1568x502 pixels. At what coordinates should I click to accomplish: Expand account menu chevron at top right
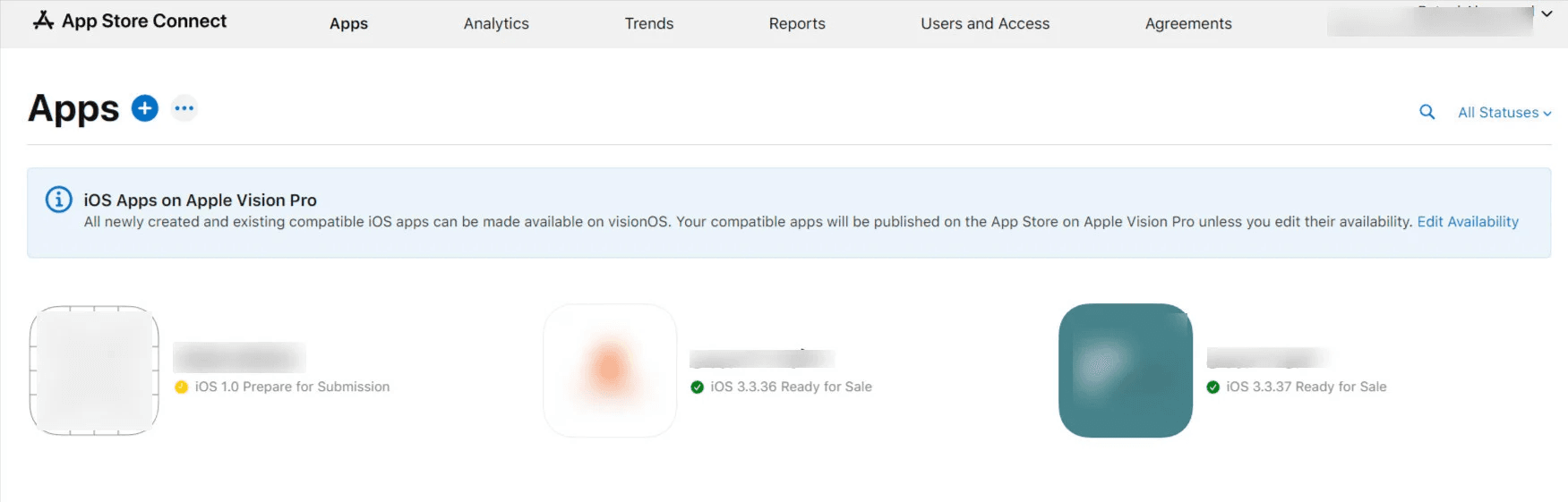[x=1547, y=14]
